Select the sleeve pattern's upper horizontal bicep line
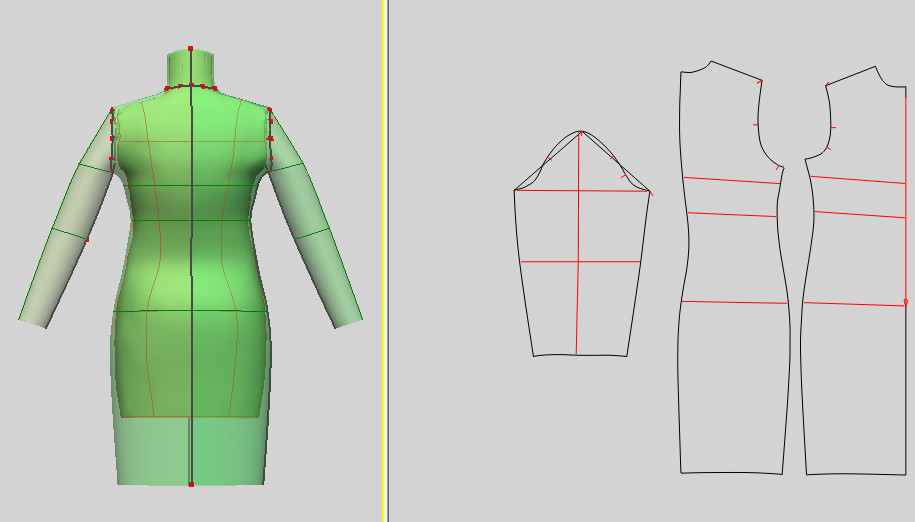Viewport: 915px width, 522px height. pyautogui.click(x=582, y=191)
